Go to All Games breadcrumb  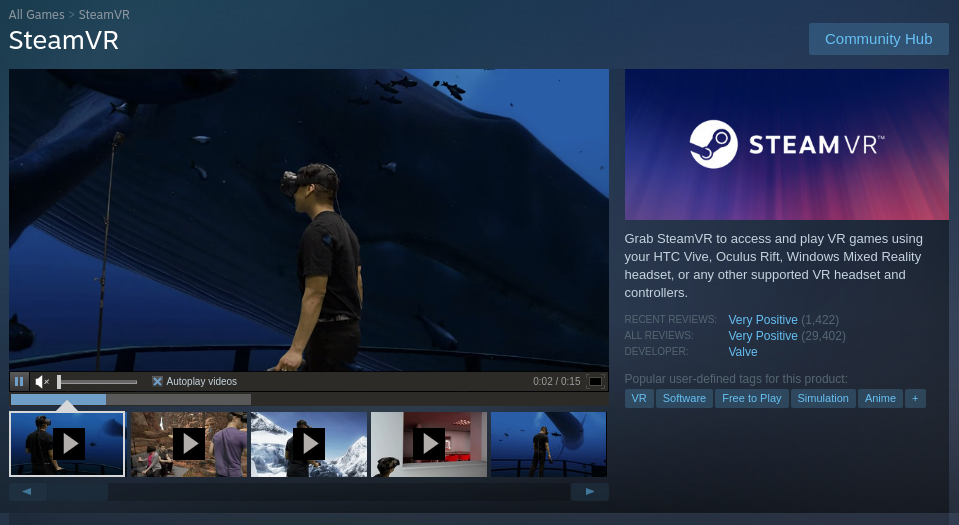click(x=36, y=15)
